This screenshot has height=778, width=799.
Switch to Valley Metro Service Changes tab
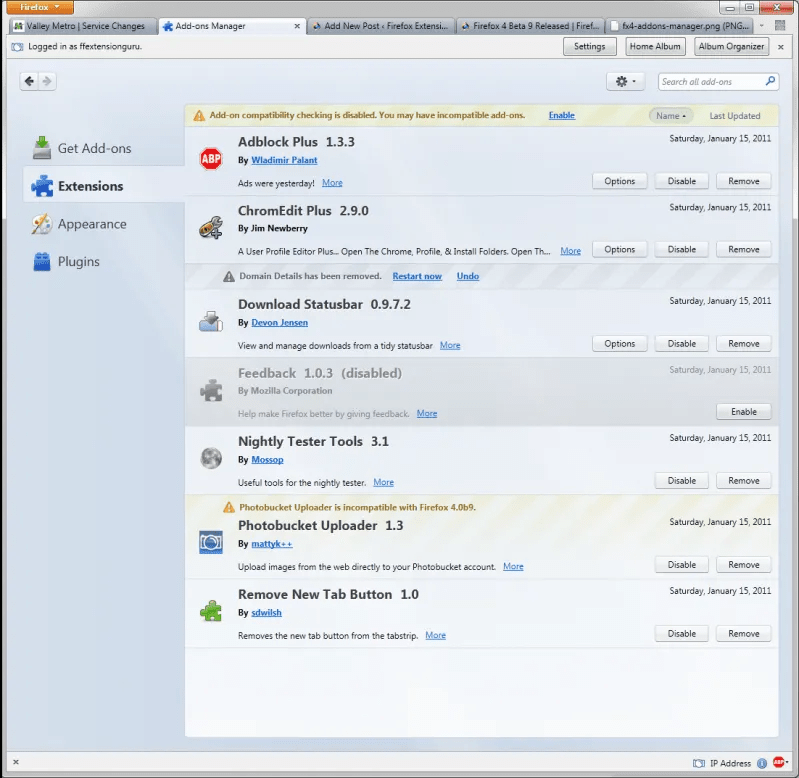point(84,26)
